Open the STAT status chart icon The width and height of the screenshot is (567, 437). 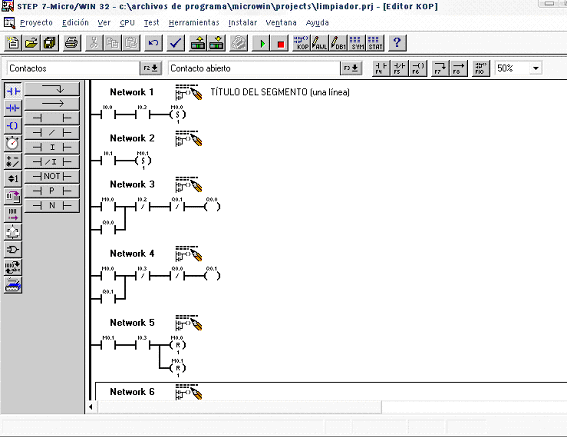(x=375, y=43)
